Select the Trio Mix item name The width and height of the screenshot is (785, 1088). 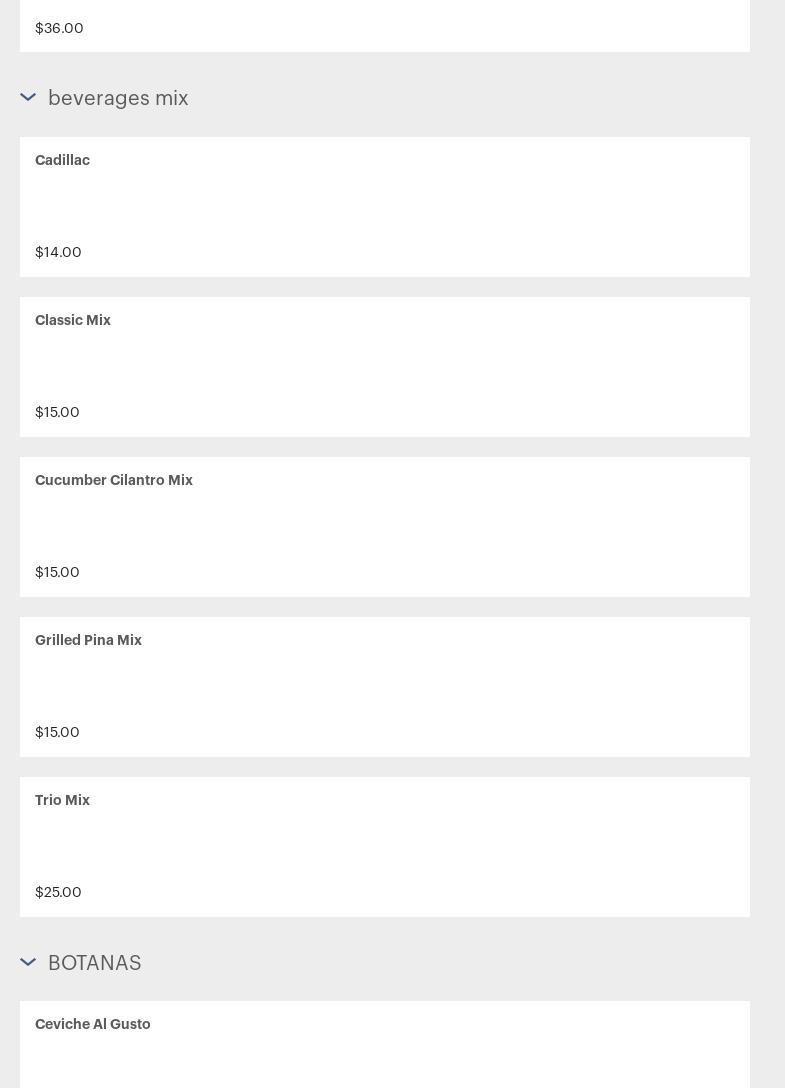[62, 800]
